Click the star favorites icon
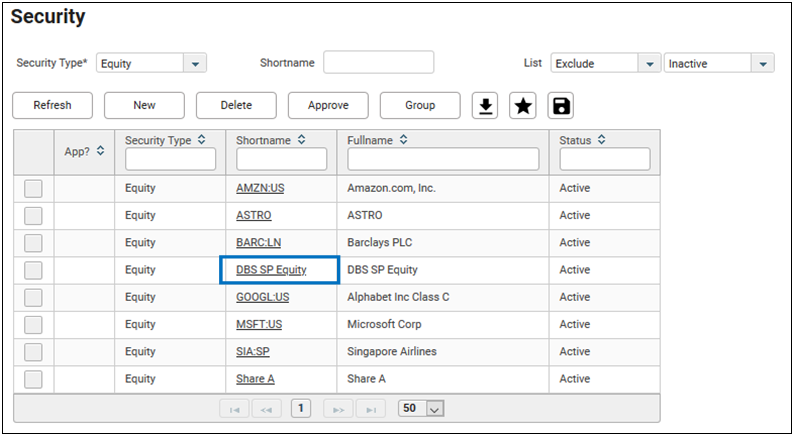Image resolution: width=795 pixels, height=437 pixels. [523, 106]
